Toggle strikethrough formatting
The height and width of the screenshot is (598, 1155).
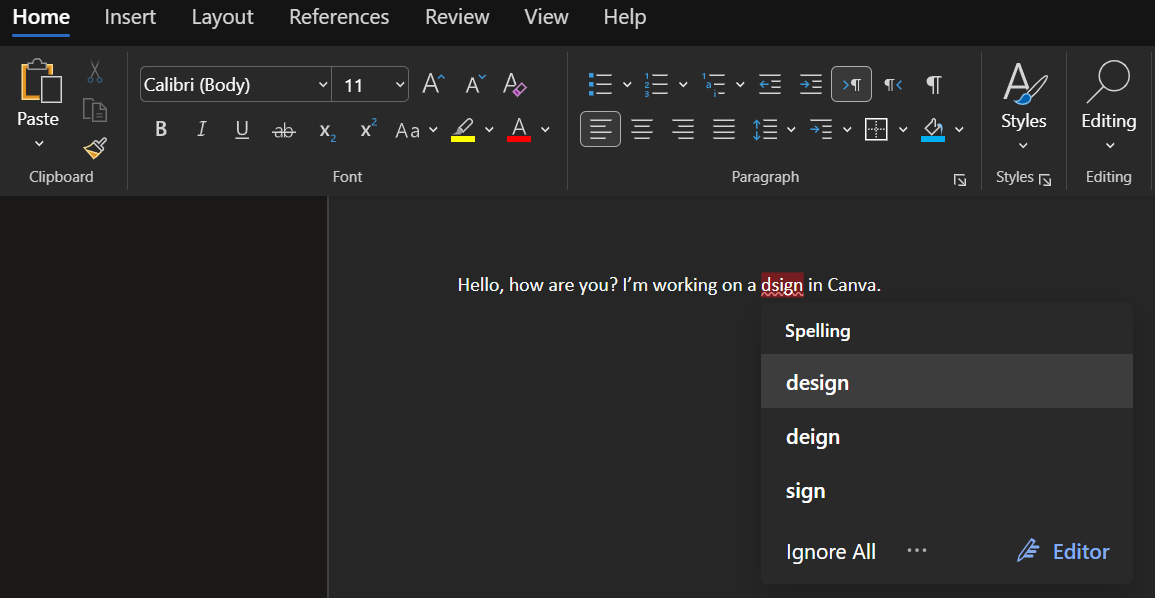[x=284, y=130]
